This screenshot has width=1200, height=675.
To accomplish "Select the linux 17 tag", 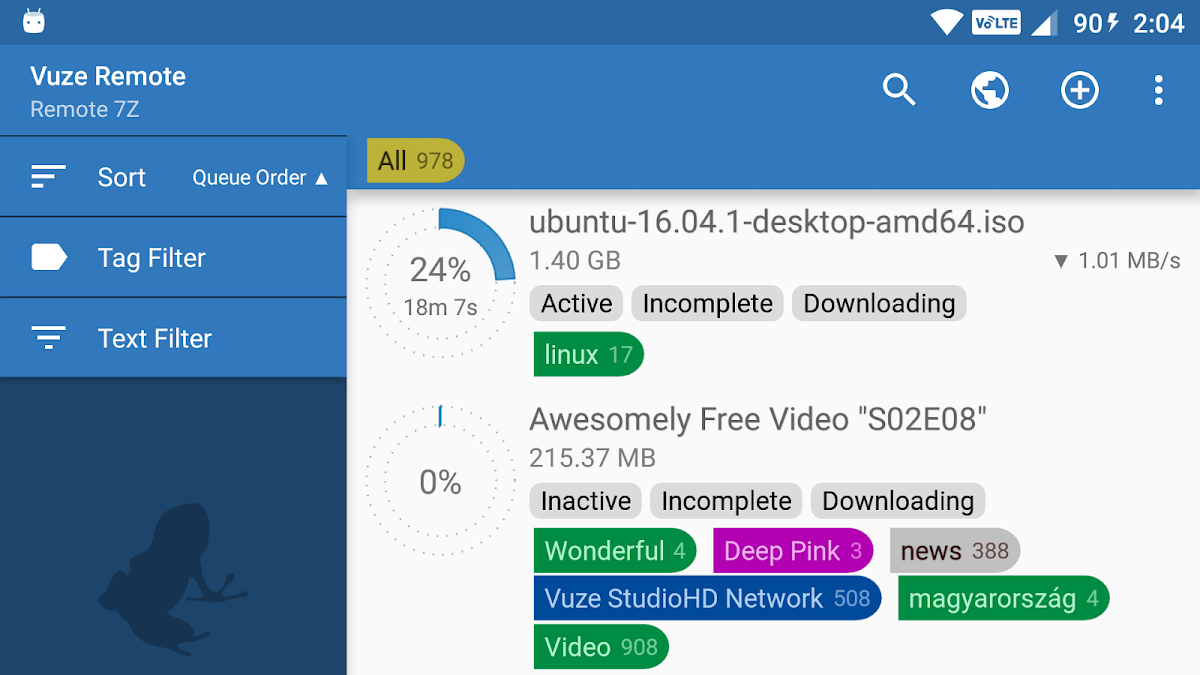I will pyautogui.click(x=588, y=355).
